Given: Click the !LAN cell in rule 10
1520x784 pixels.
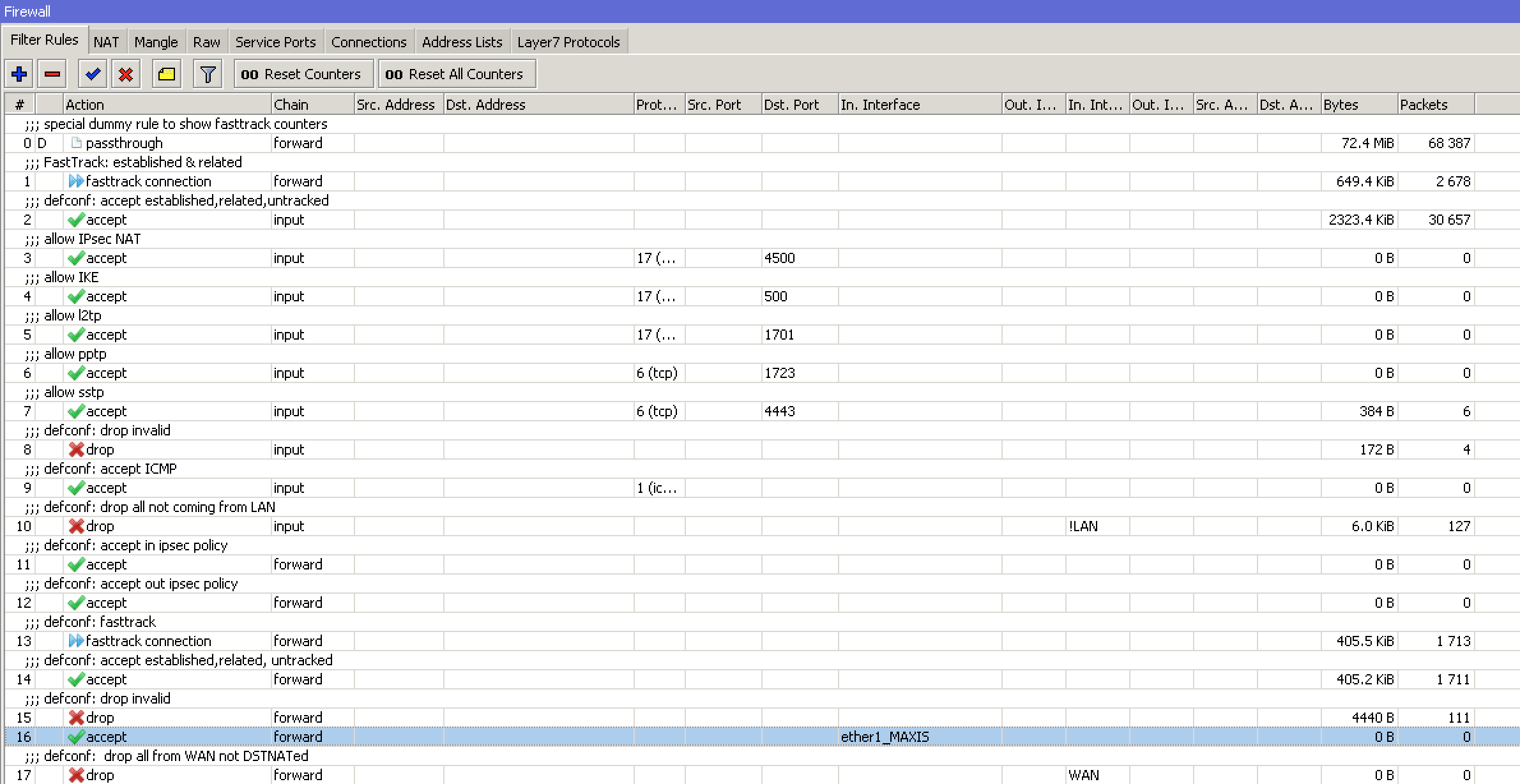Looking at the screenshot, I should click(1097, 526).
